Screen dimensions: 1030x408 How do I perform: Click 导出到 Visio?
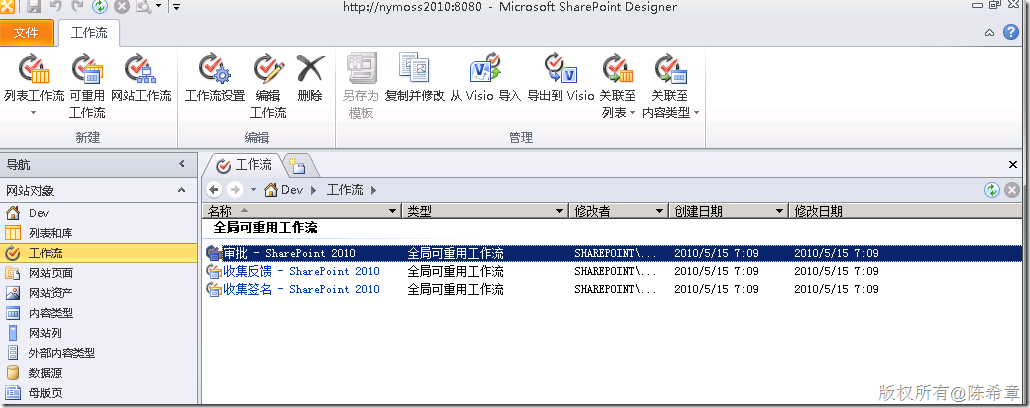(561, 78)
